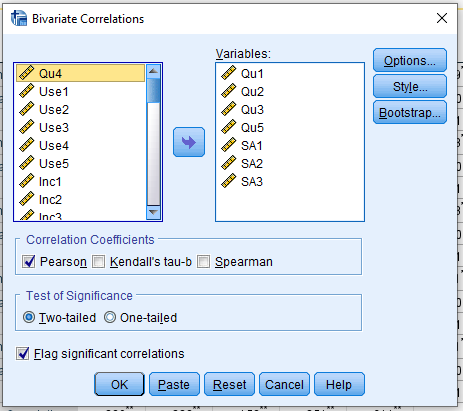Viewport: 463px width, 411px height.
Task: Click the OK button
Action: pos(119,384)
